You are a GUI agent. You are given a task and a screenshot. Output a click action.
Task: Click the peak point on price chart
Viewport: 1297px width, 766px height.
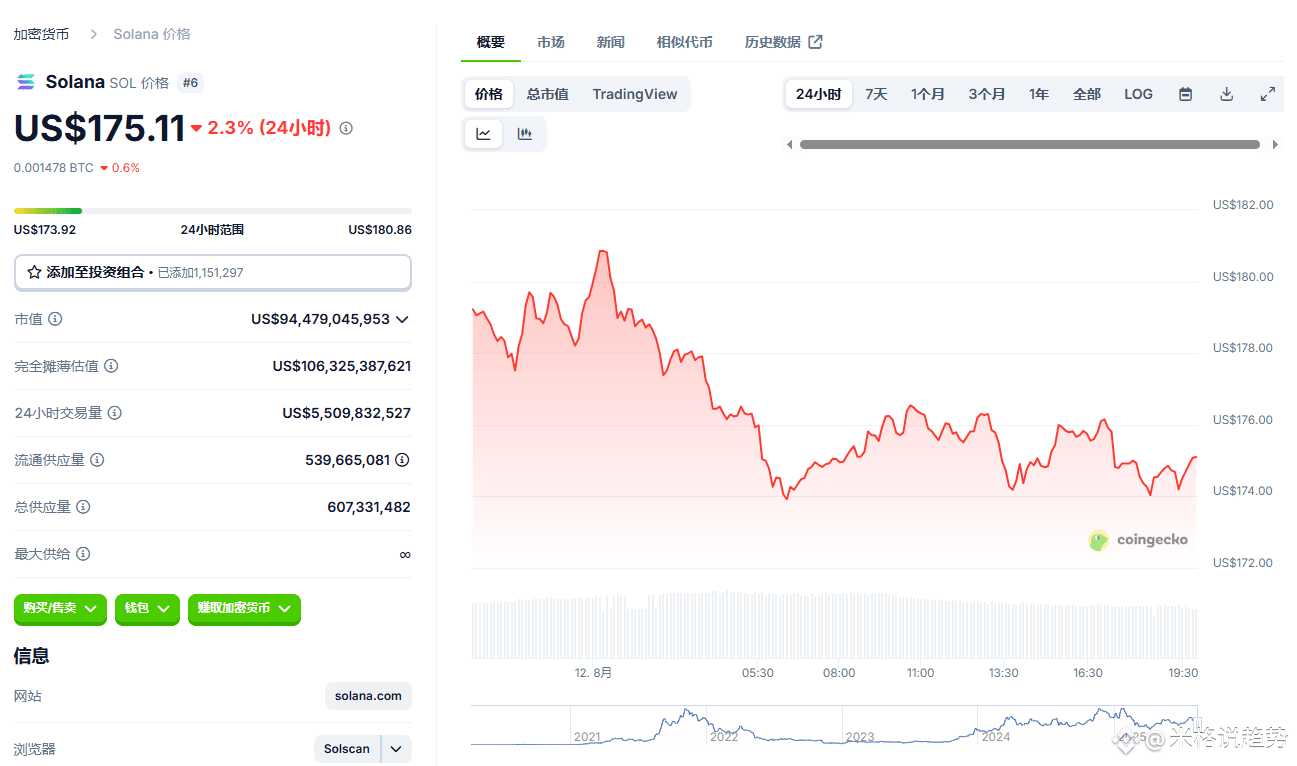tap(602, 251)
